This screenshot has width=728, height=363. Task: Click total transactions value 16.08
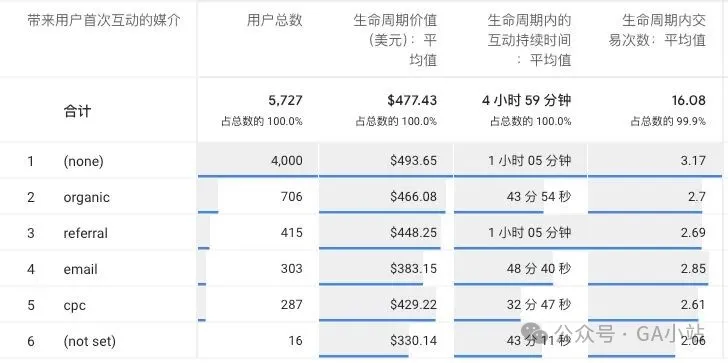click(688, 100)
